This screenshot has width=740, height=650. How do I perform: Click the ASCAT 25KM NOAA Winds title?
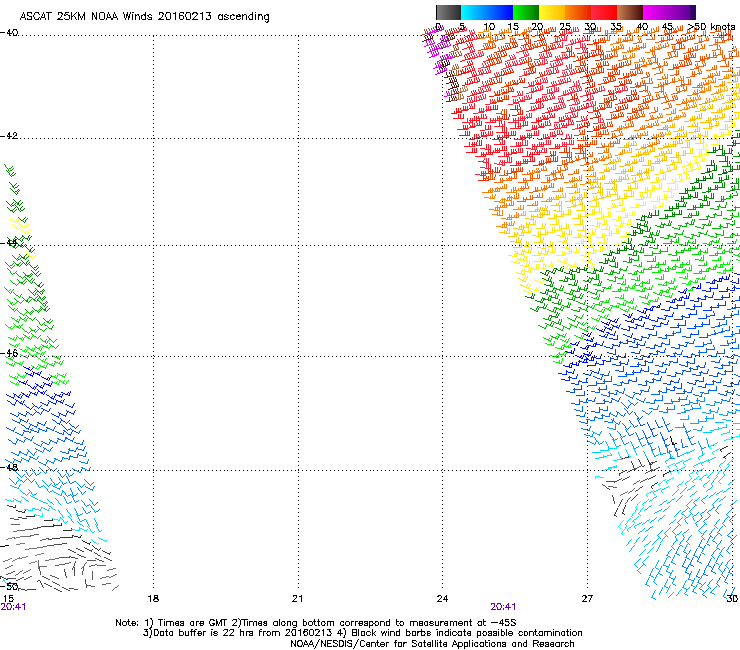tap(144, 17)
